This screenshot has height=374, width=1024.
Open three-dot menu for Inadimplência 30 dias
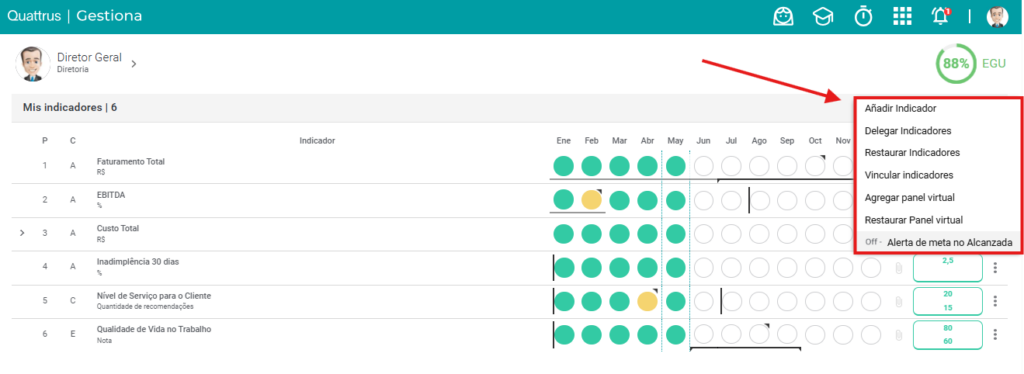coord(995,268)
